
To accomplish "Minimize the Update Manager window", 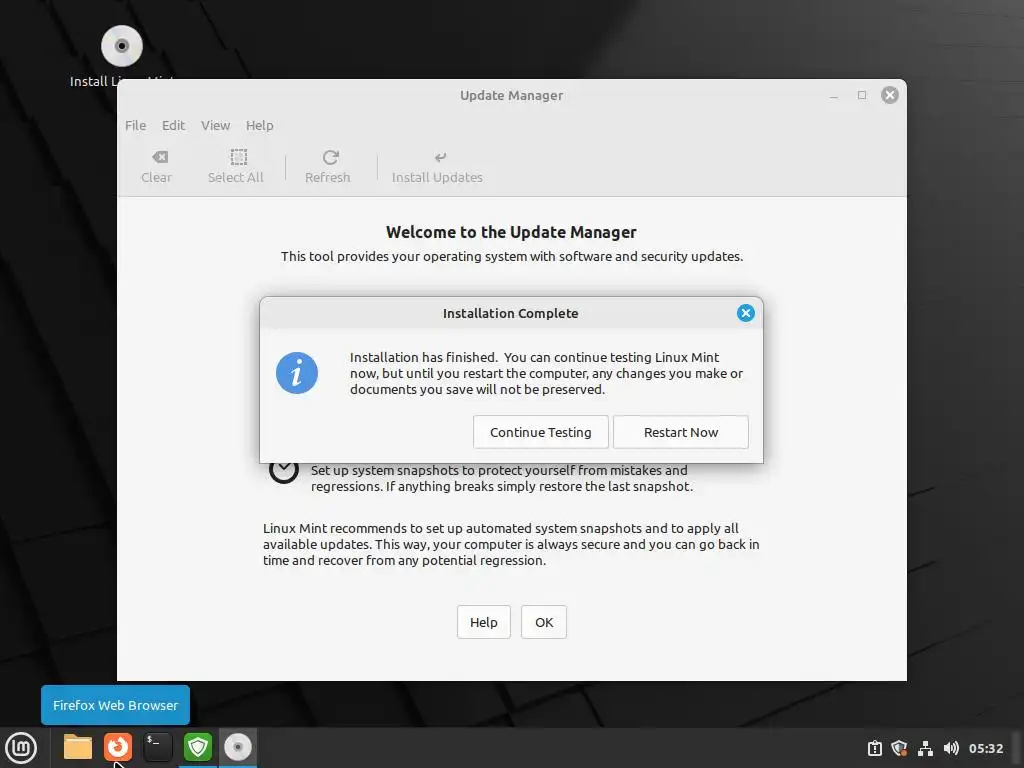I will tap(834, 96).
